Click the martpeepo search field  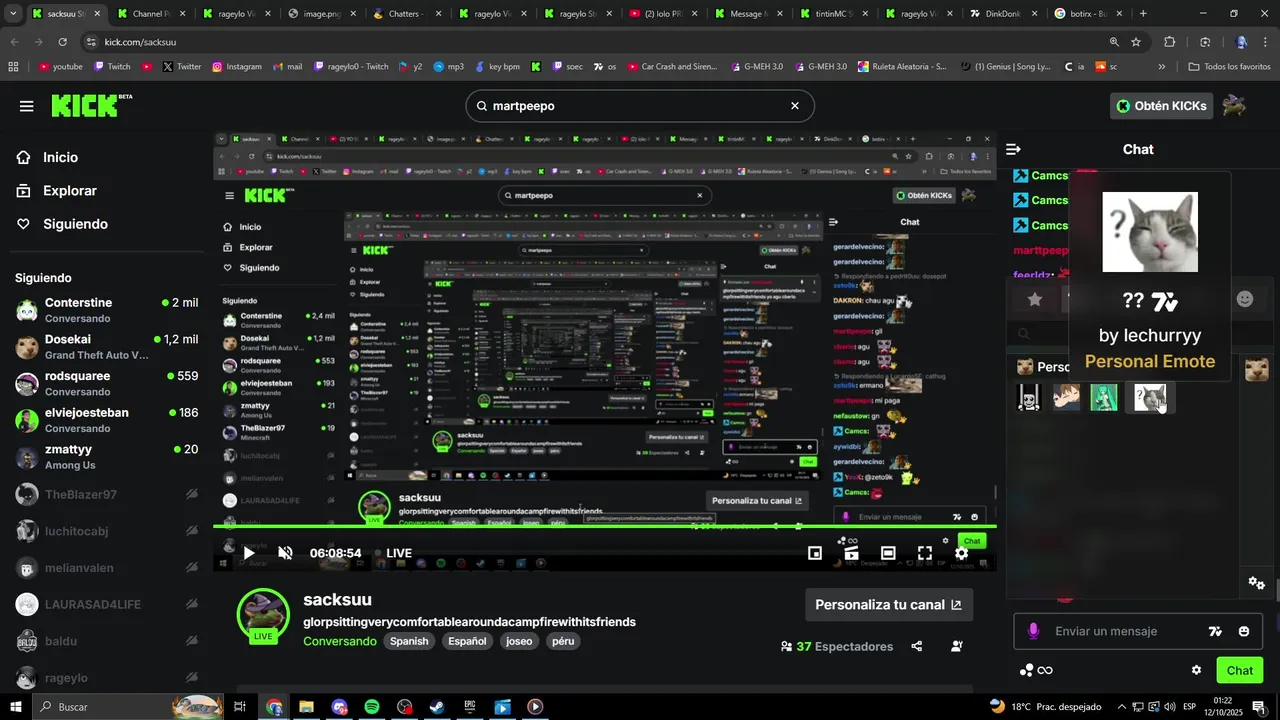pos(639,106)
